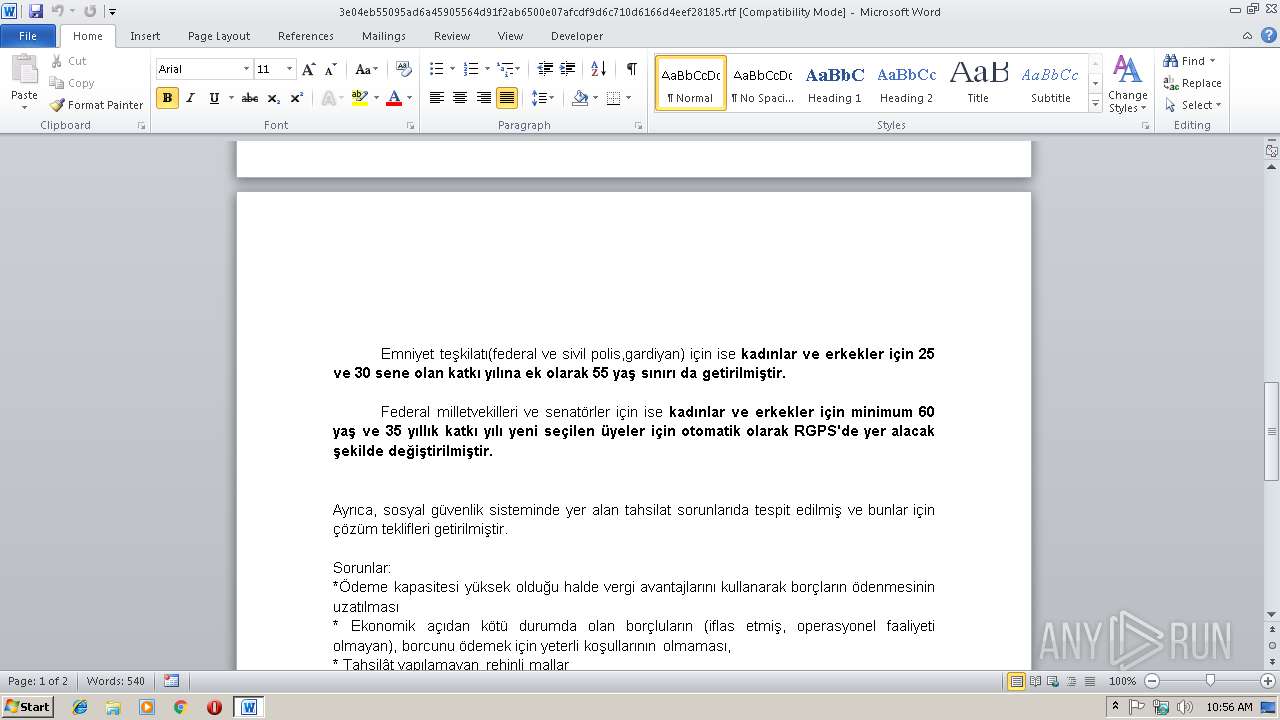Apply text highlight color
The image size is (1280, 720).
tap(359, 98)
